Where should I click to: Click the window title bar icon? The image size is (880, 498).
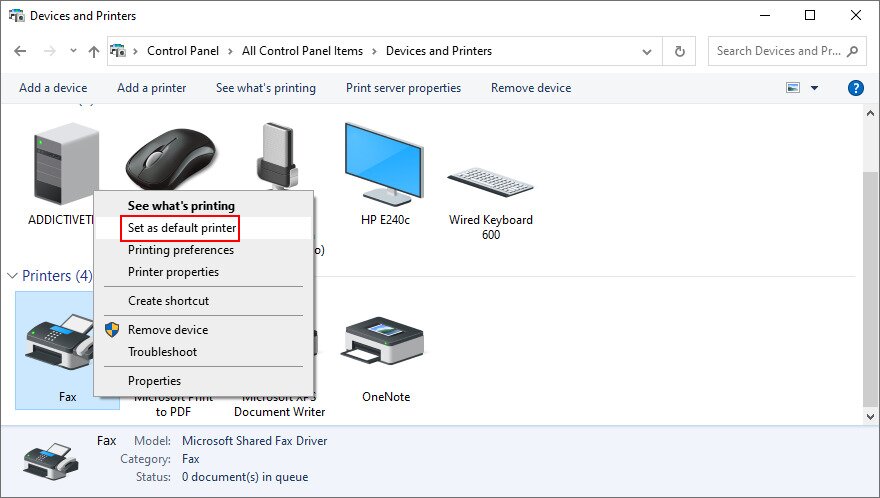[16, 15]
